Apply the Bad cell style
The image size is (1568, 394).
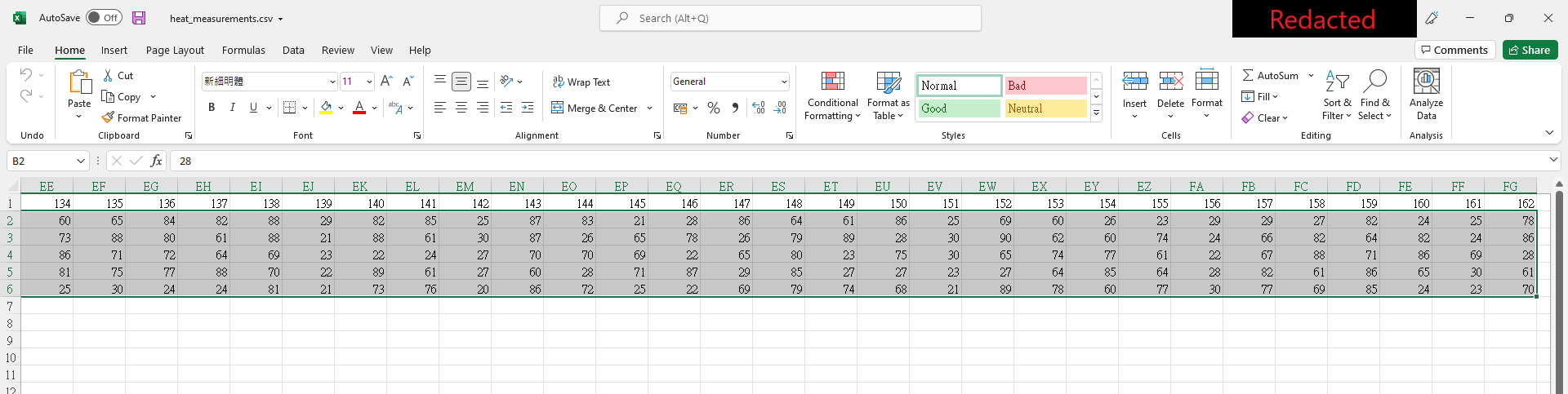click(1046, 86)
